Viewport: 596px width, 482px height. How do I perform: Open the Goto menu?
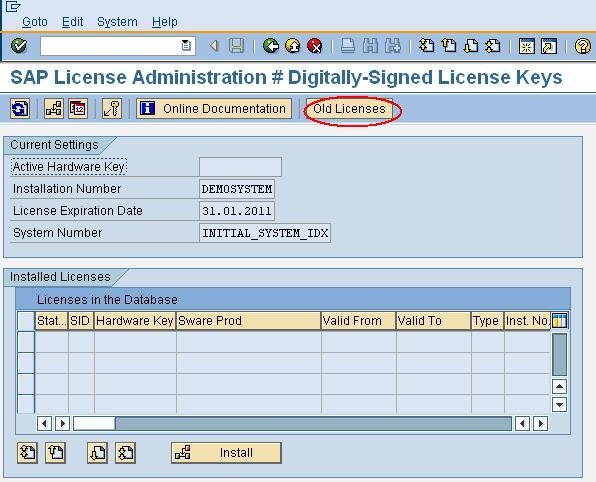(x=35, y=22)
